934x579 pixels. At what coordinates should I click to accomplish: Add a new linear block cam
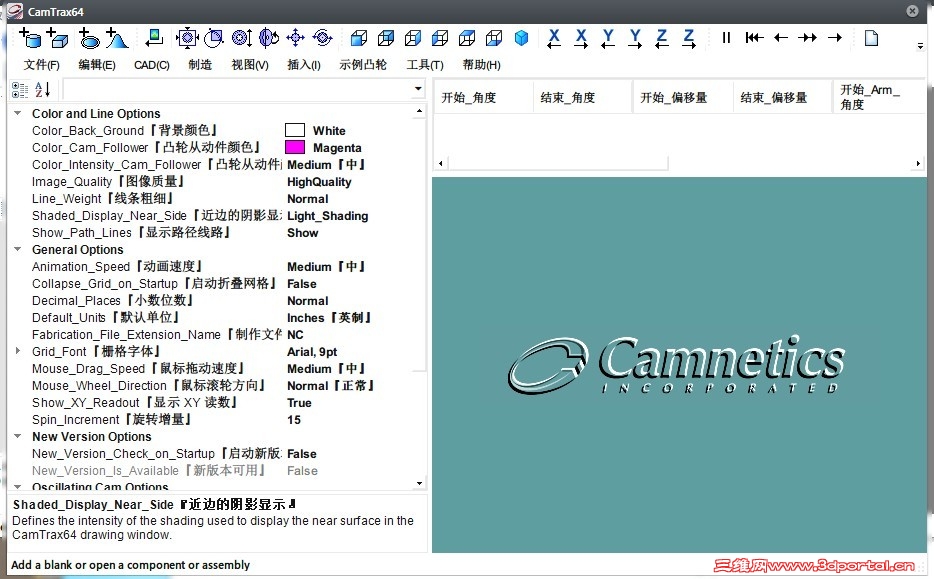[x=57, y=38]
